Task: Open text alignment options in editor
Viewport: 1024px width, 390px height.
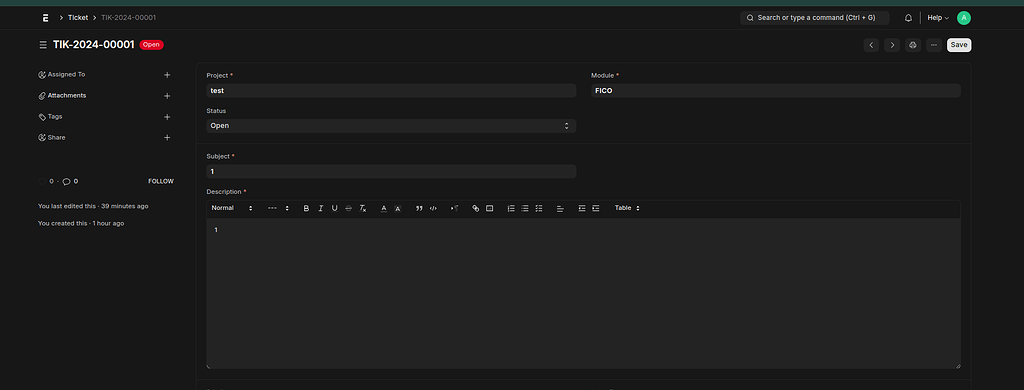Action: click(560, 208)
